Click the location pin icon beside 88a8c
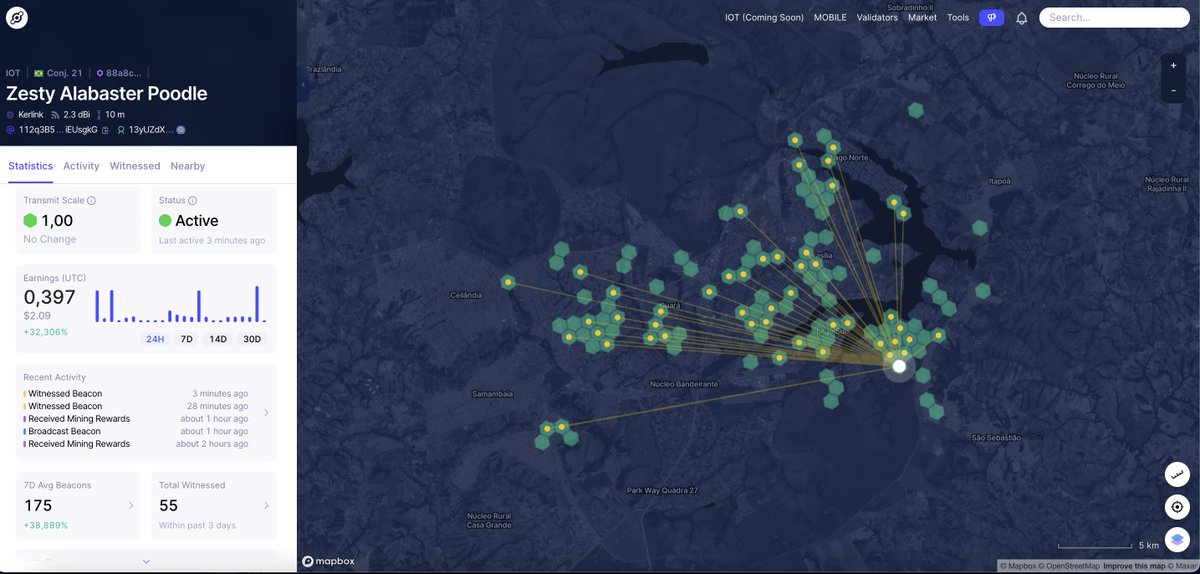Image resolution: width=1200 pixels, height=574 pixels. [100, 73]
